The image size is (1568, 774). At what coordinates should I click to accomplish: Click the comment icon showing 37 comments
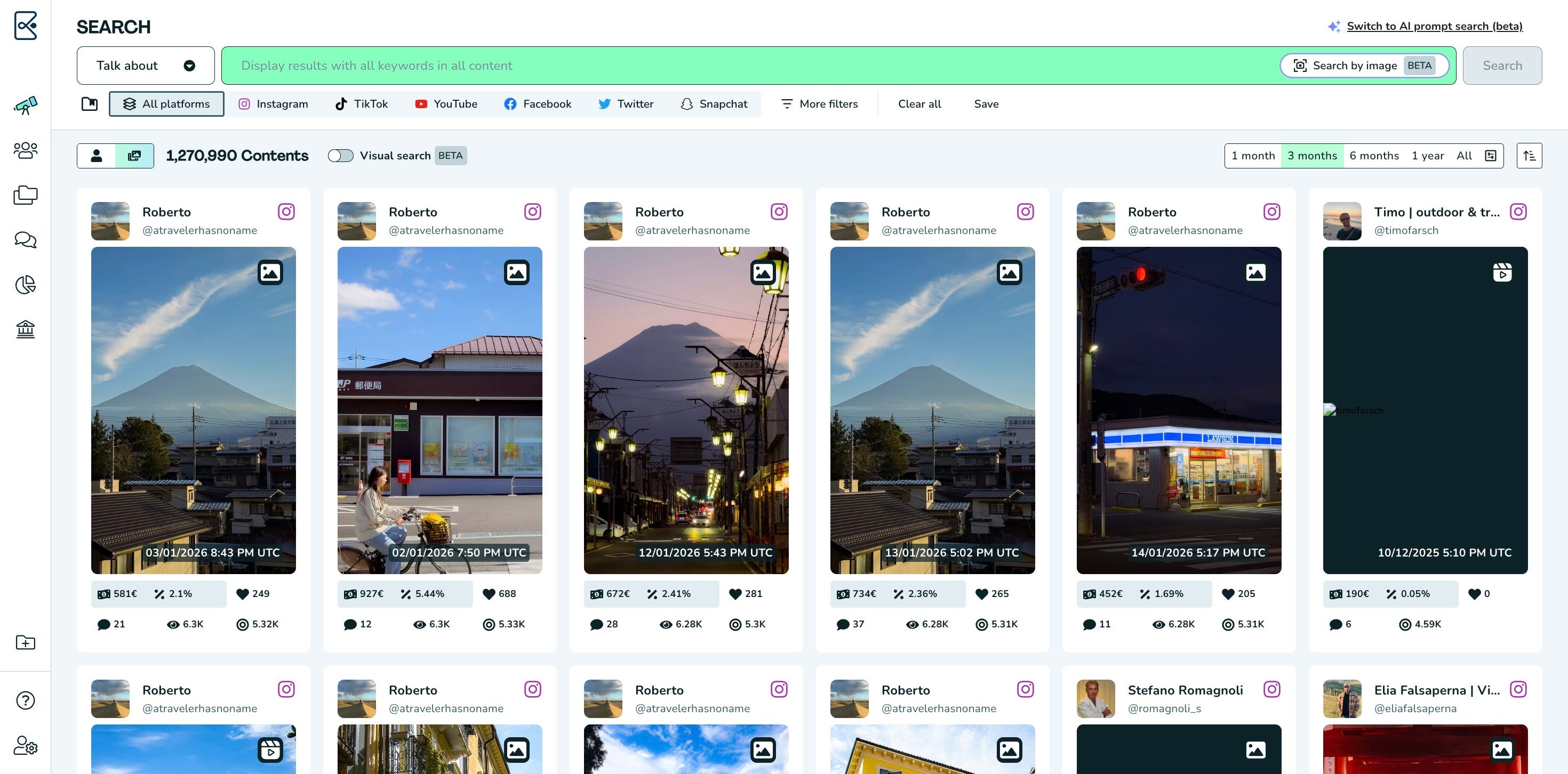click(843, 624)
